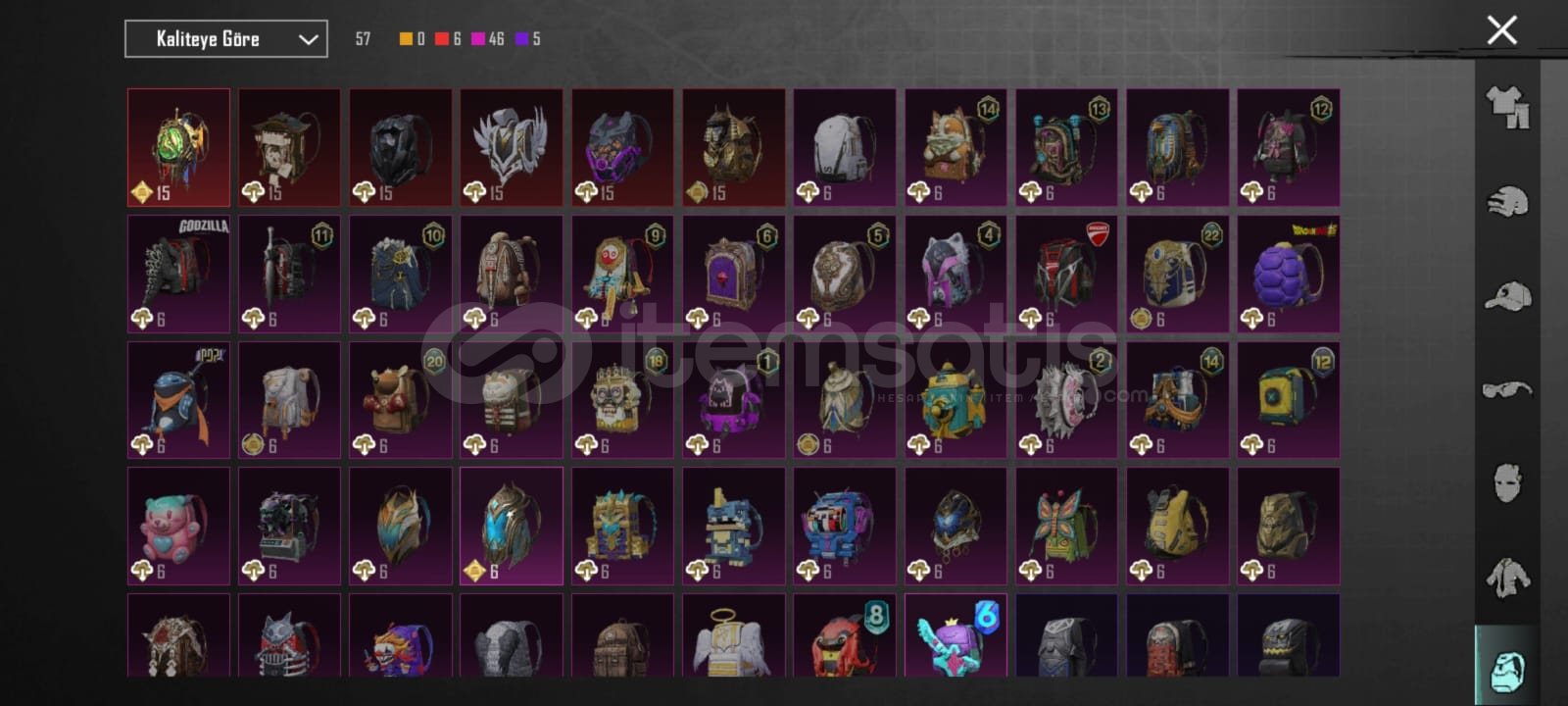Click the purple quality count swatch
1568x706 pixels.
coord(521,39)
